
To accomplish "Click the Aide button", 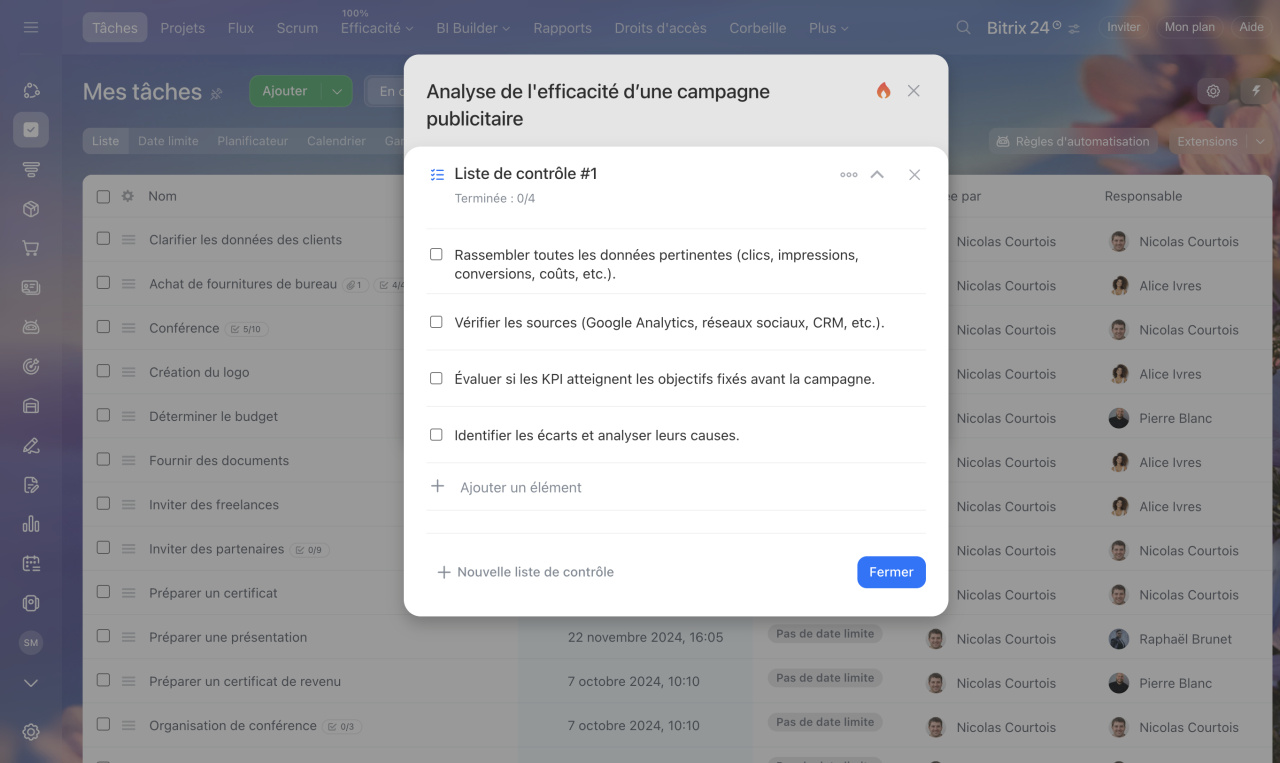I will (1251, 27).
